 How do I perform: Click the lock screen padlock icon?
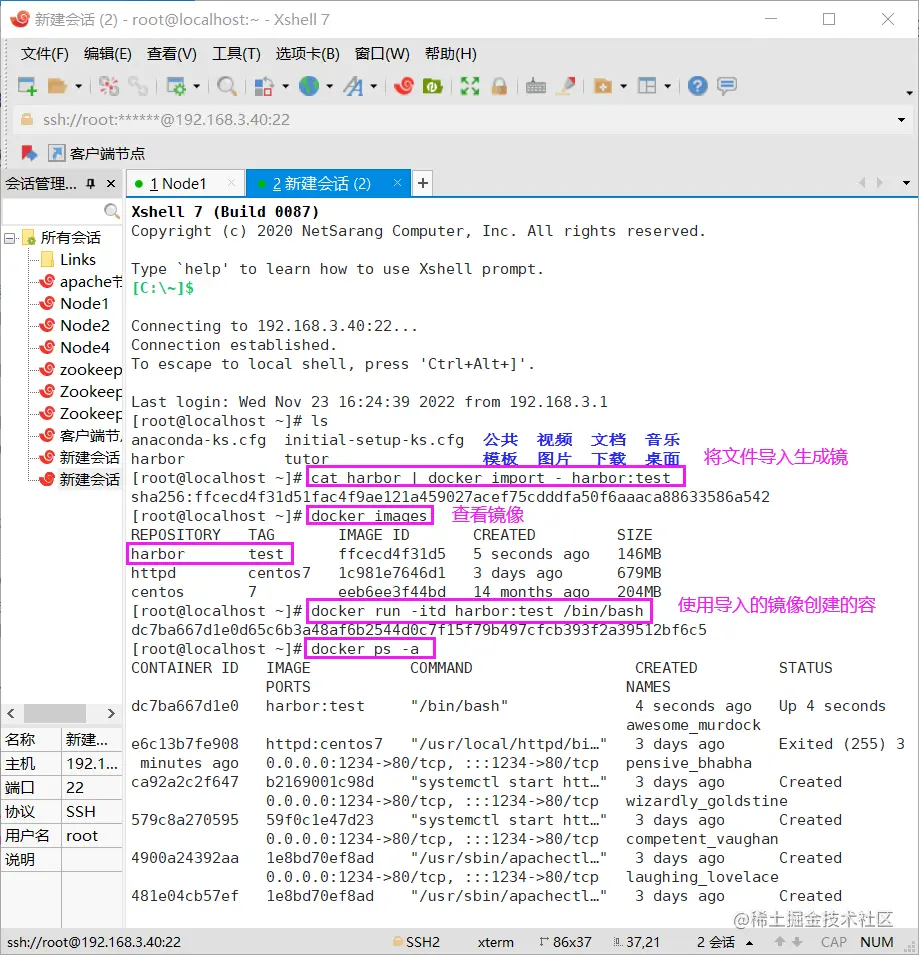coord(499,86)
